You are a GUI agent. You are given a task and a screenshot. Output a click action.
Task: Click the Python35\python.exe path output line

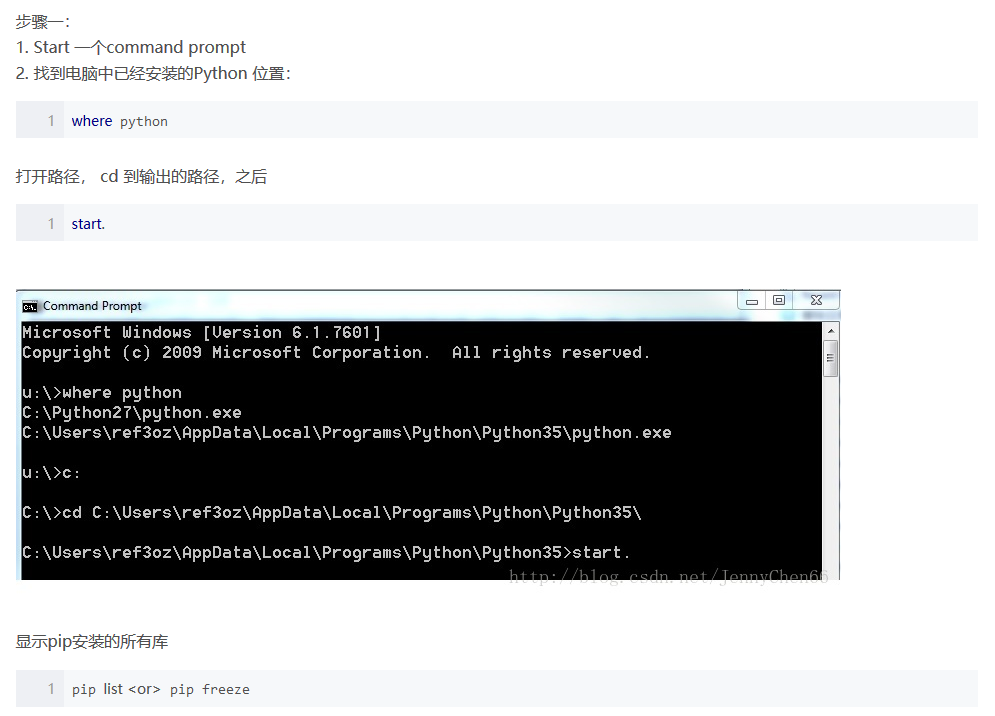[346, 433]
